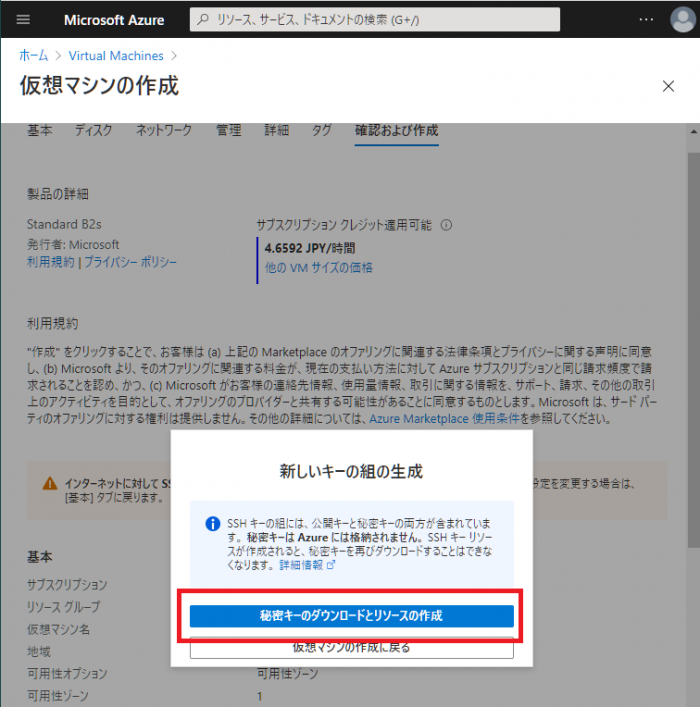Open the Azure portal hamburger menu

tap(24, 20)
